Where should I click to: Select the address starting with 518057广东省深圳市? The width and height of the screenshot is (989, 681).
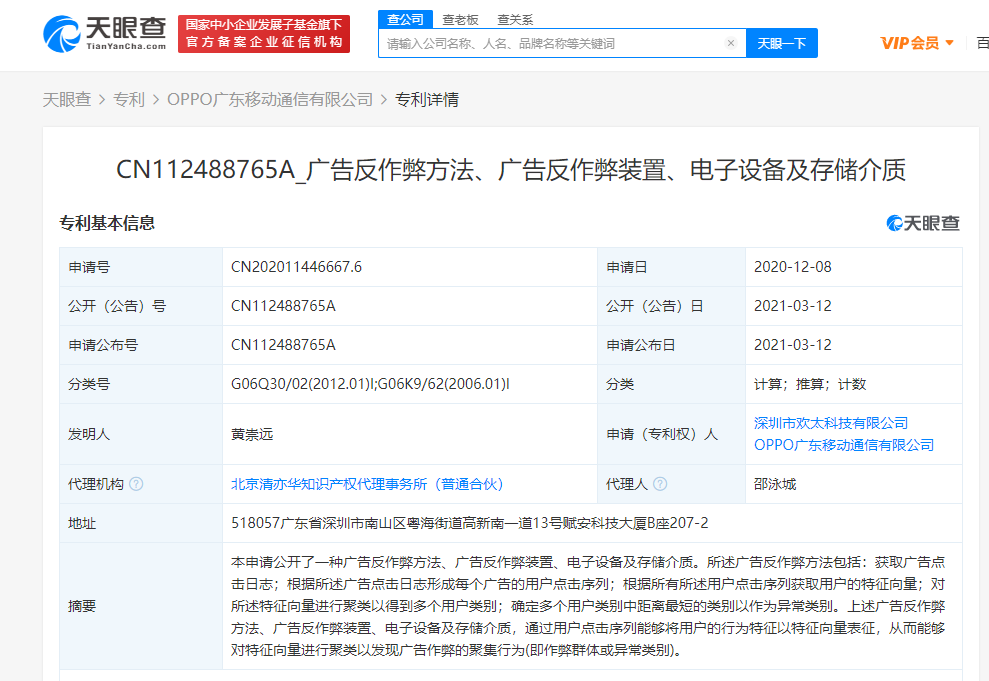tap(469, 523)
